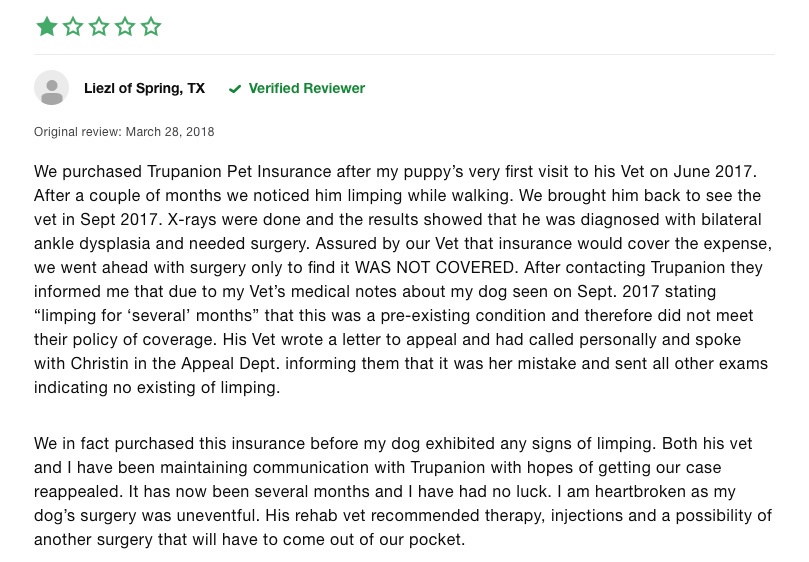The width and height of the screenshot is (809, 562).
Task: Click the Original review date text
Action: click(x=124, y=132)
